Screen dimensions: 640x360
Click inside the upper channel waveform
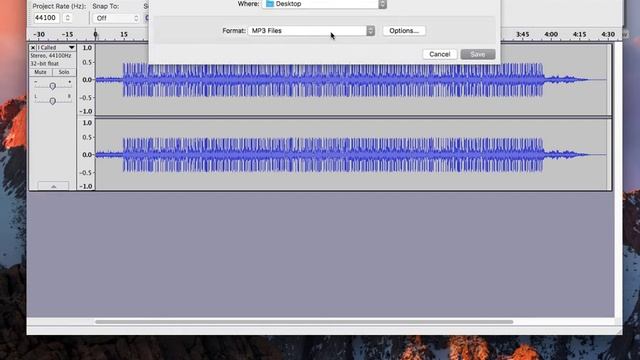353,80
